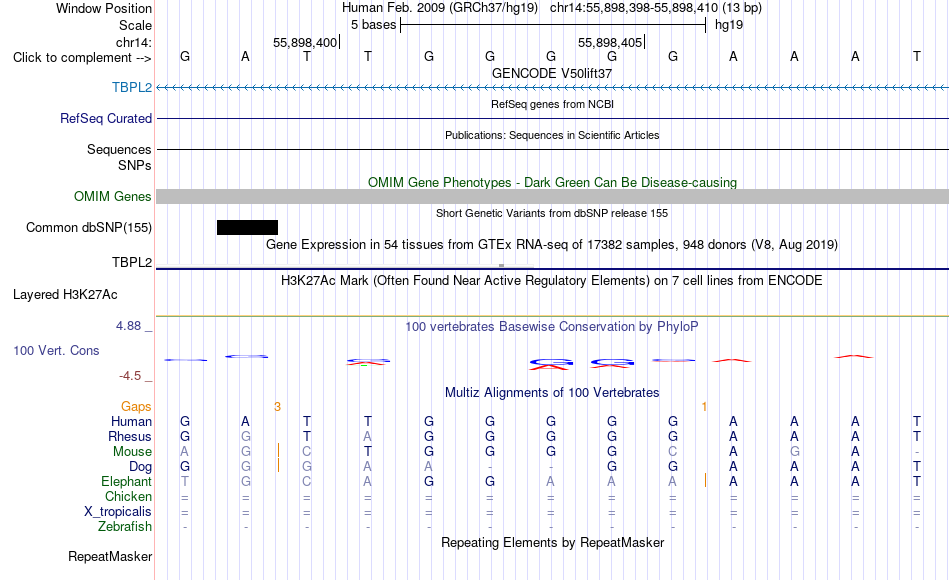Click the 55,898,405 ruler position

[x=610, y=42]
